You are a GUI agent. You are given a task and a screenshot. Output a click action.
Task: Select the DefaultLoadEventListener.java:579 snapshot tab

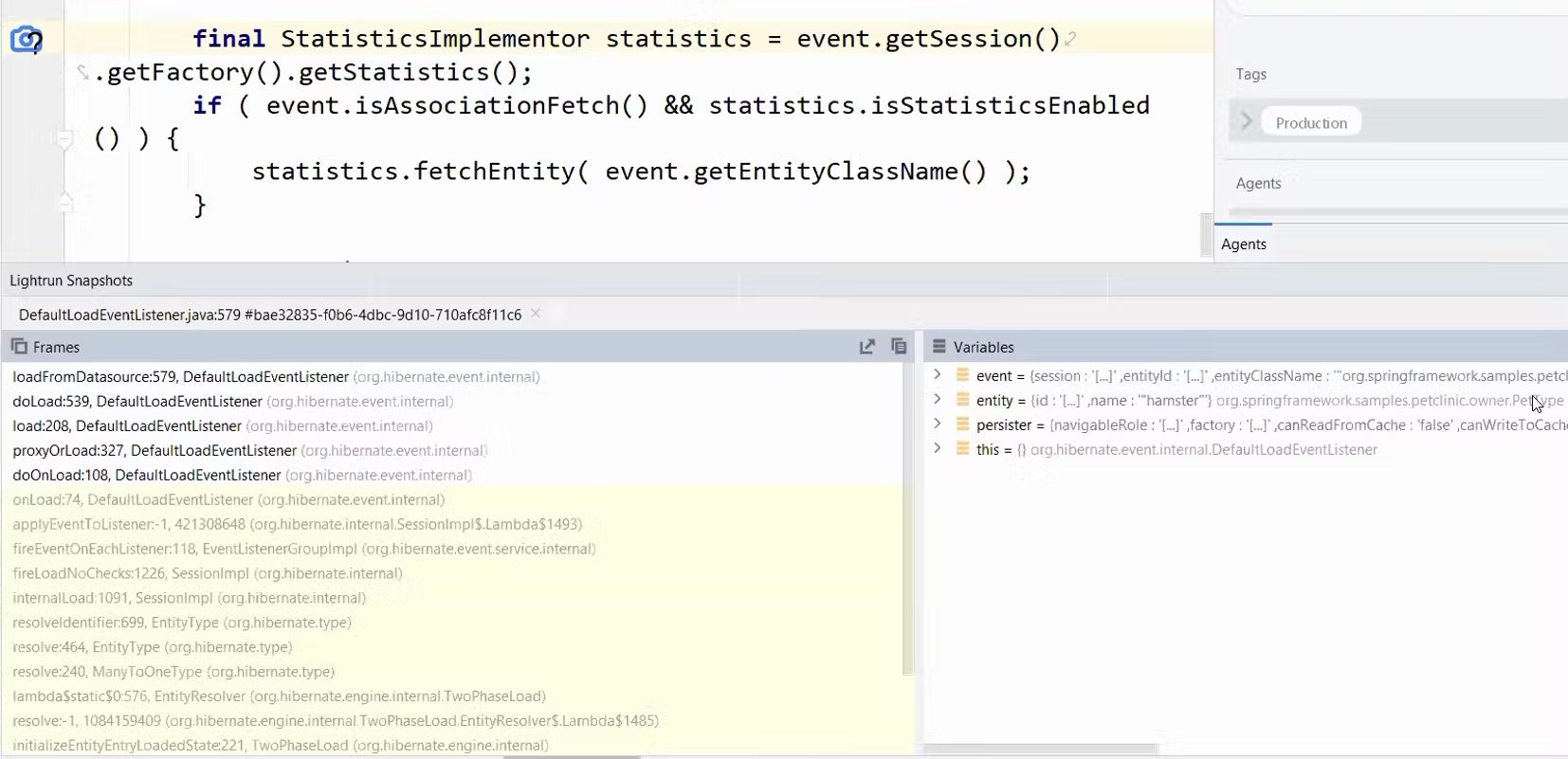pyautogui.click(x=270, y=315)
